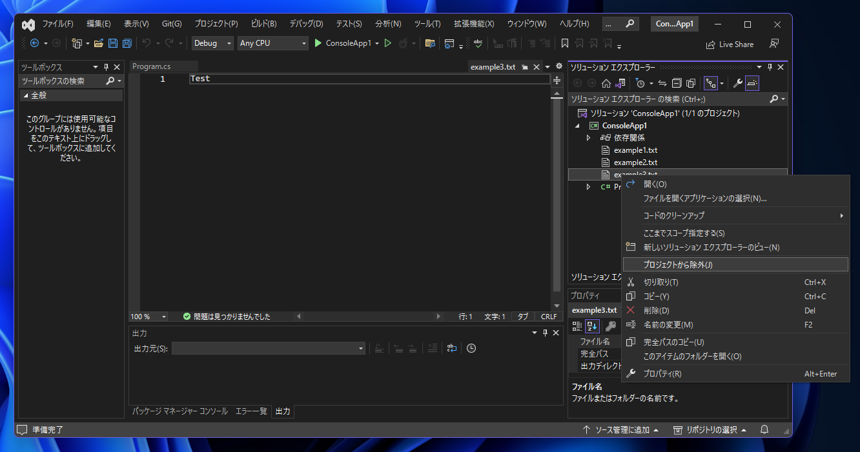860x452 pixels.
Task: Switch to the パッケージ マネージャー コンソール tab
Action: pos(179,411)
